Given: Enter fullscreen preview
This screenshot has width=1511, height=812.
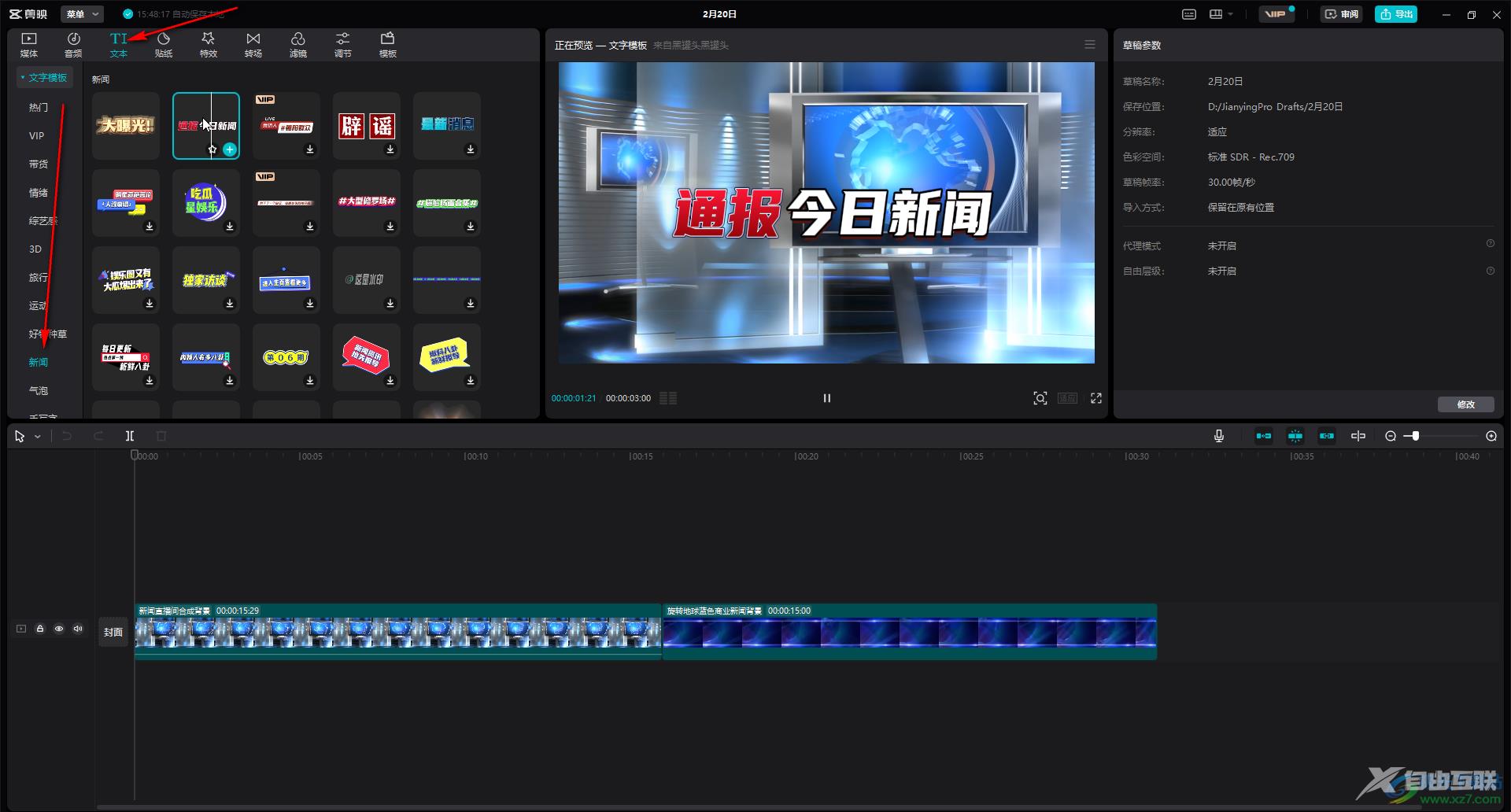Looking at the screenshot, I should point(1096,398).
